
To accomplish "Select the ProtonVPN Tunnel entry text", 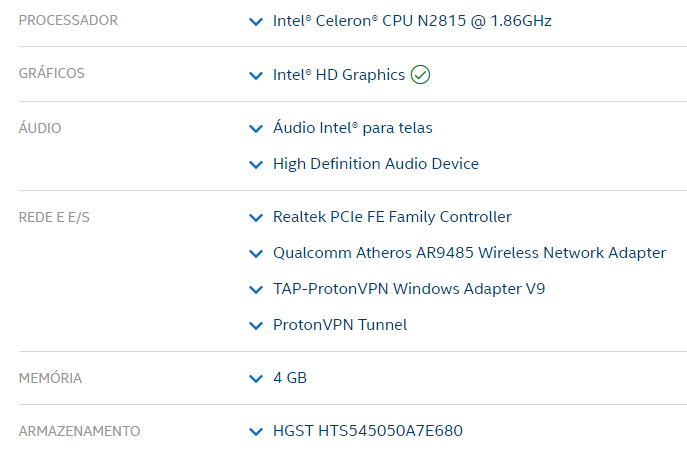I will 340,325.
